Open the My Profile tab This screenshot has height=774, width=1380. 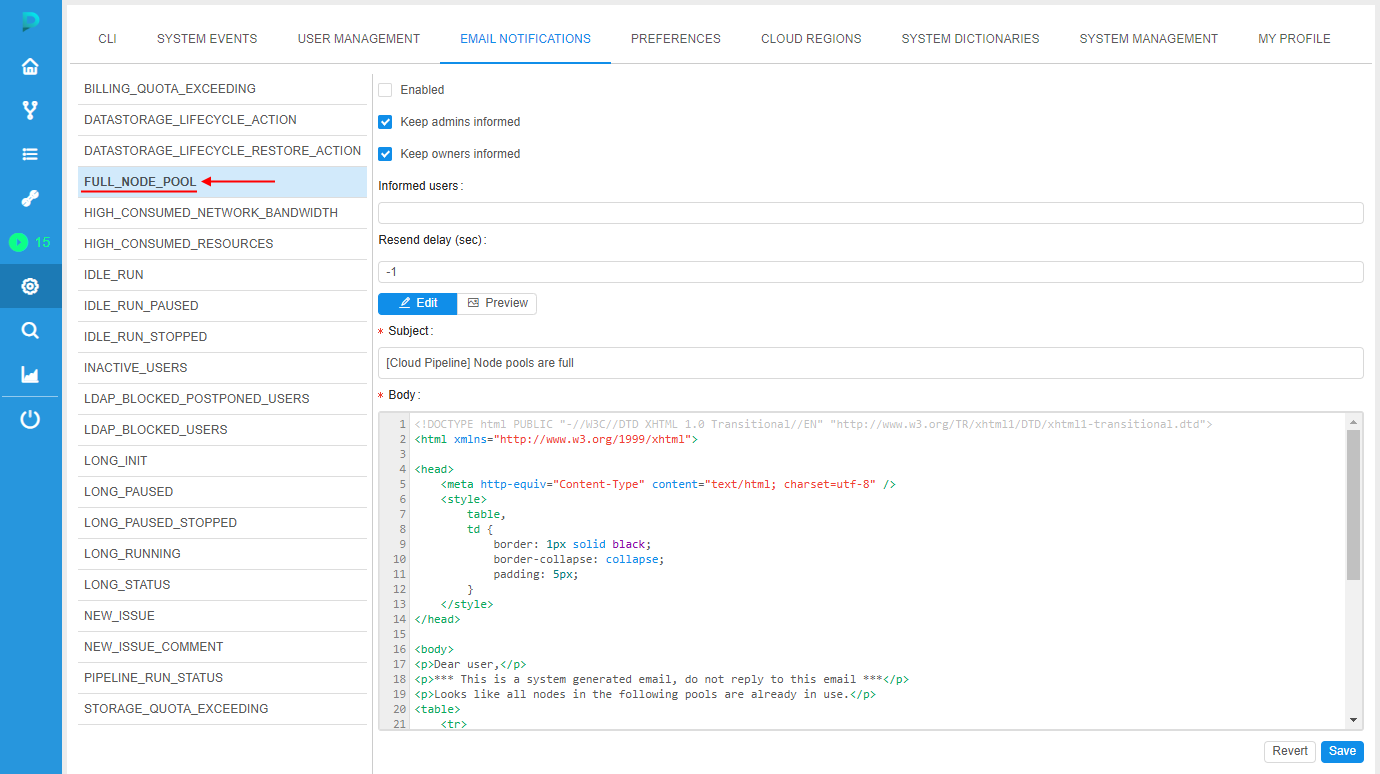tap(1294, 39)
